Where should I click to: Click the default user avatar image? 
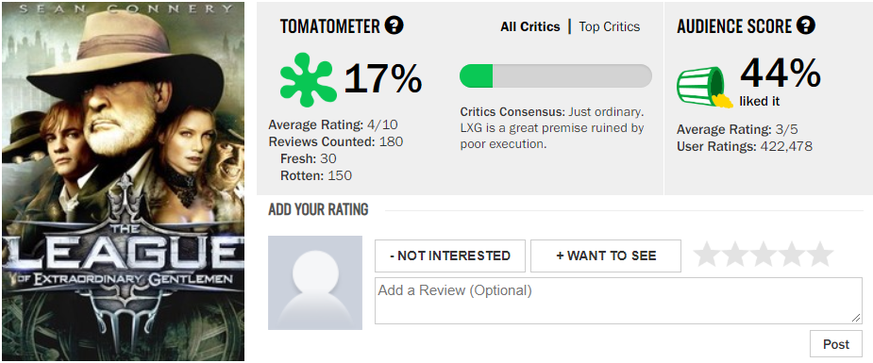pyautogui.click(x=315, y=283)
